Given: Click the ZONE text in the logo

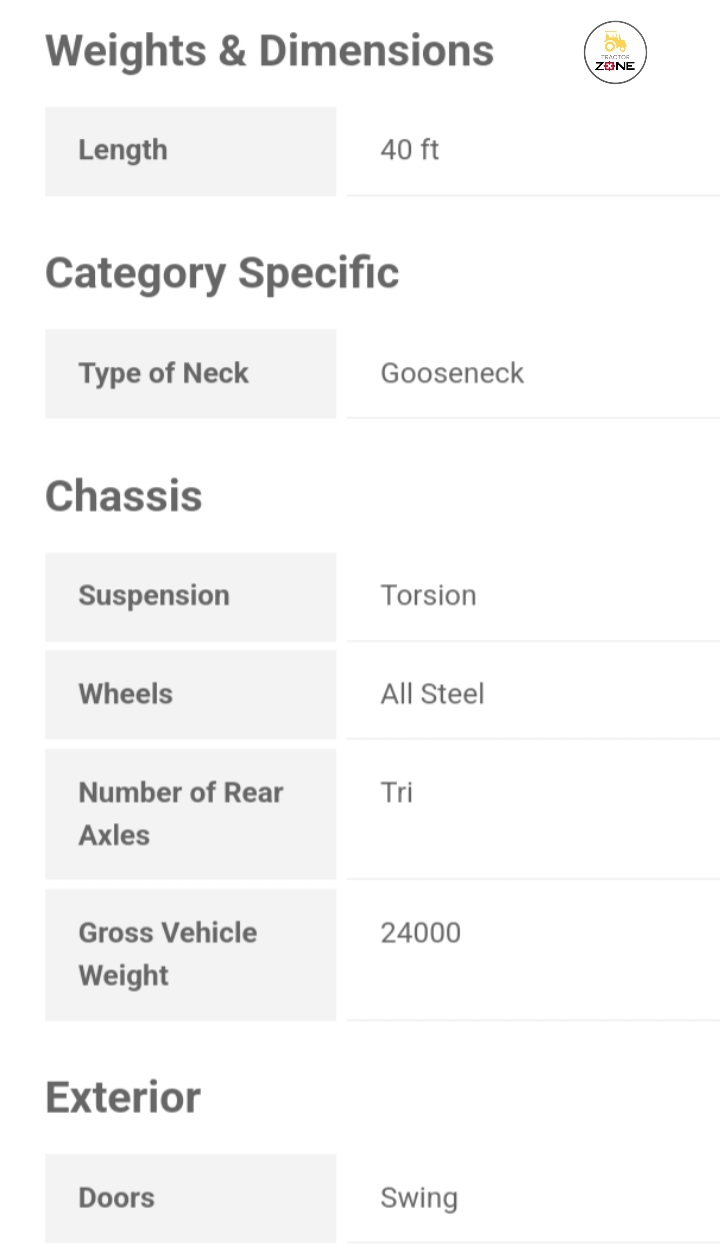Looking at the screenshot, I should click(615, 66).
